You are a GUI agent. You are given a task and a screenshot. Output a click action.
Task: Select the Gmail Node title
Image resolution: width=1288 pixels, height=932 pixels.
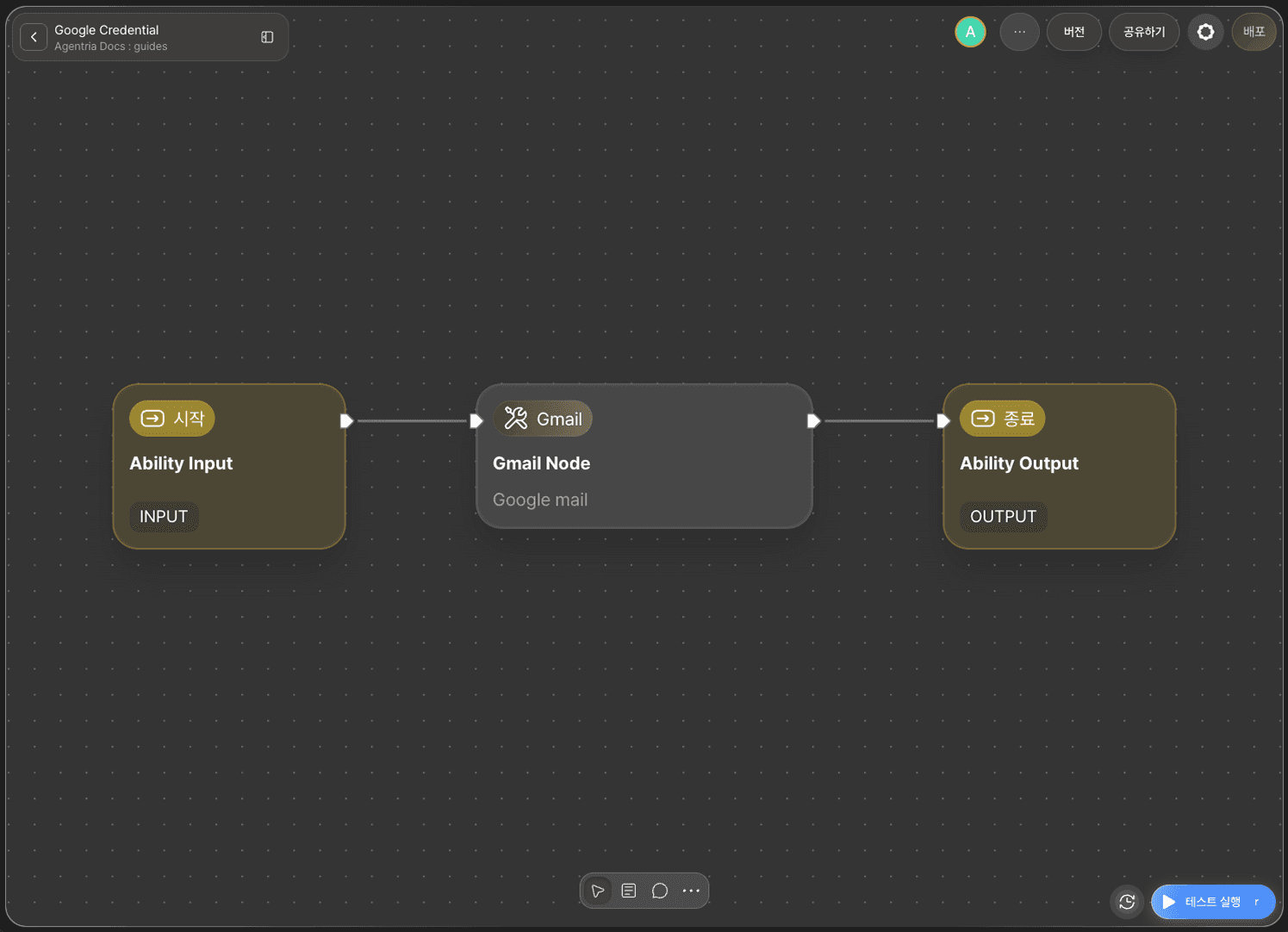pos(541,463)
